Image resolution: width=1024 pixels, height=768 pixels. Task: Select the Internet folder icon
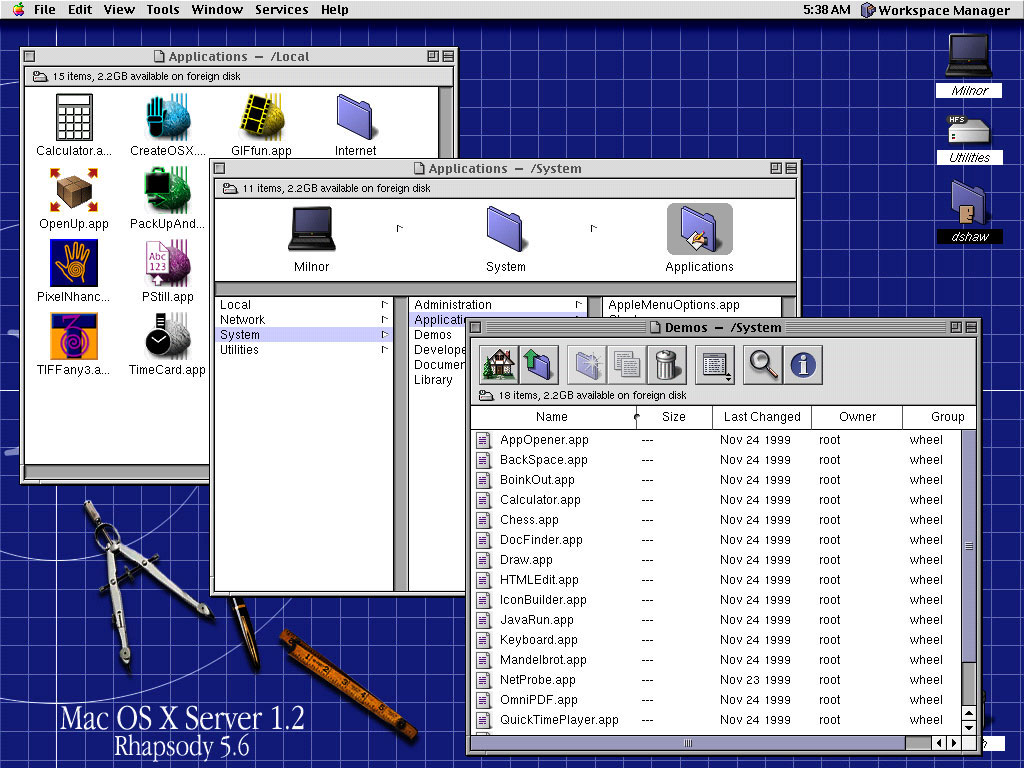(355, 118)
